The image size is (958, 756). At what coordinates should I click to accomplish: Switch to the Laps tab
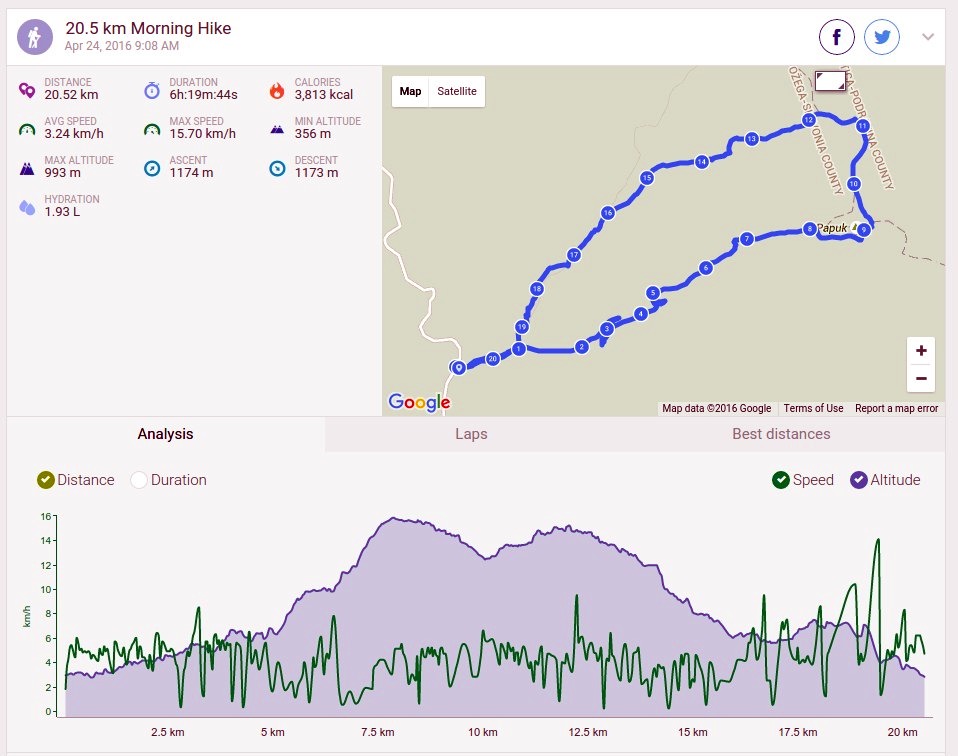[471, 434]
